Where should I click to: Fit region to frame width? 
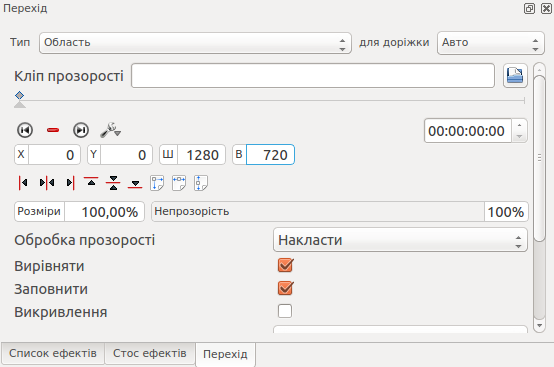tap(179, 183)
